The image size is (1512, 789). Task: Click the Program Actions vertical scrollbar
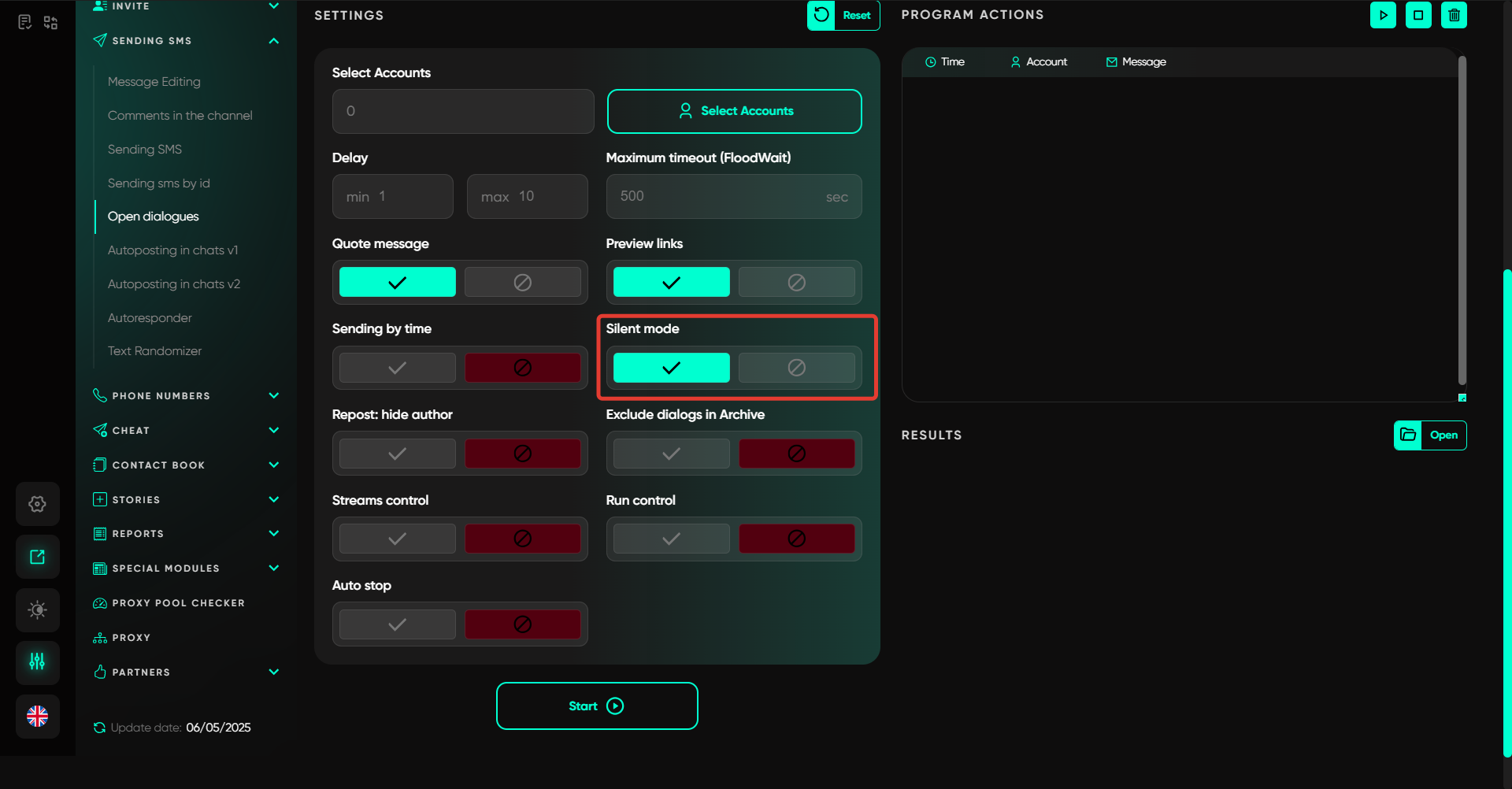1462,220
